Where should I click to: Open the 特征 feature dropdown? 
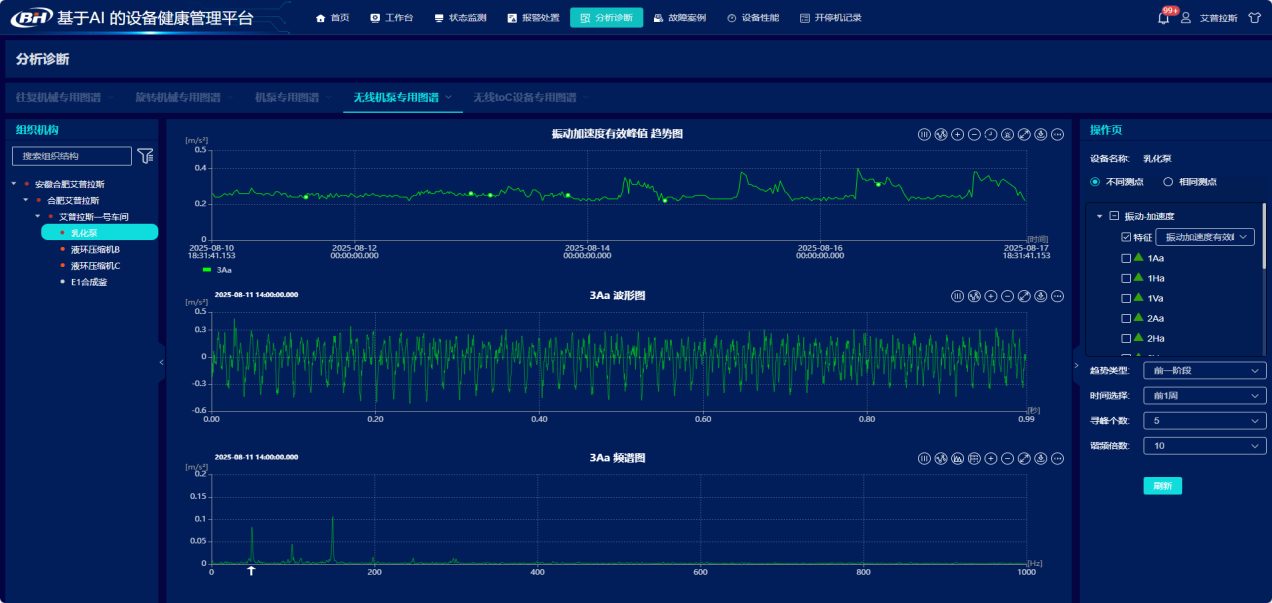click(x=1205, y=237)
